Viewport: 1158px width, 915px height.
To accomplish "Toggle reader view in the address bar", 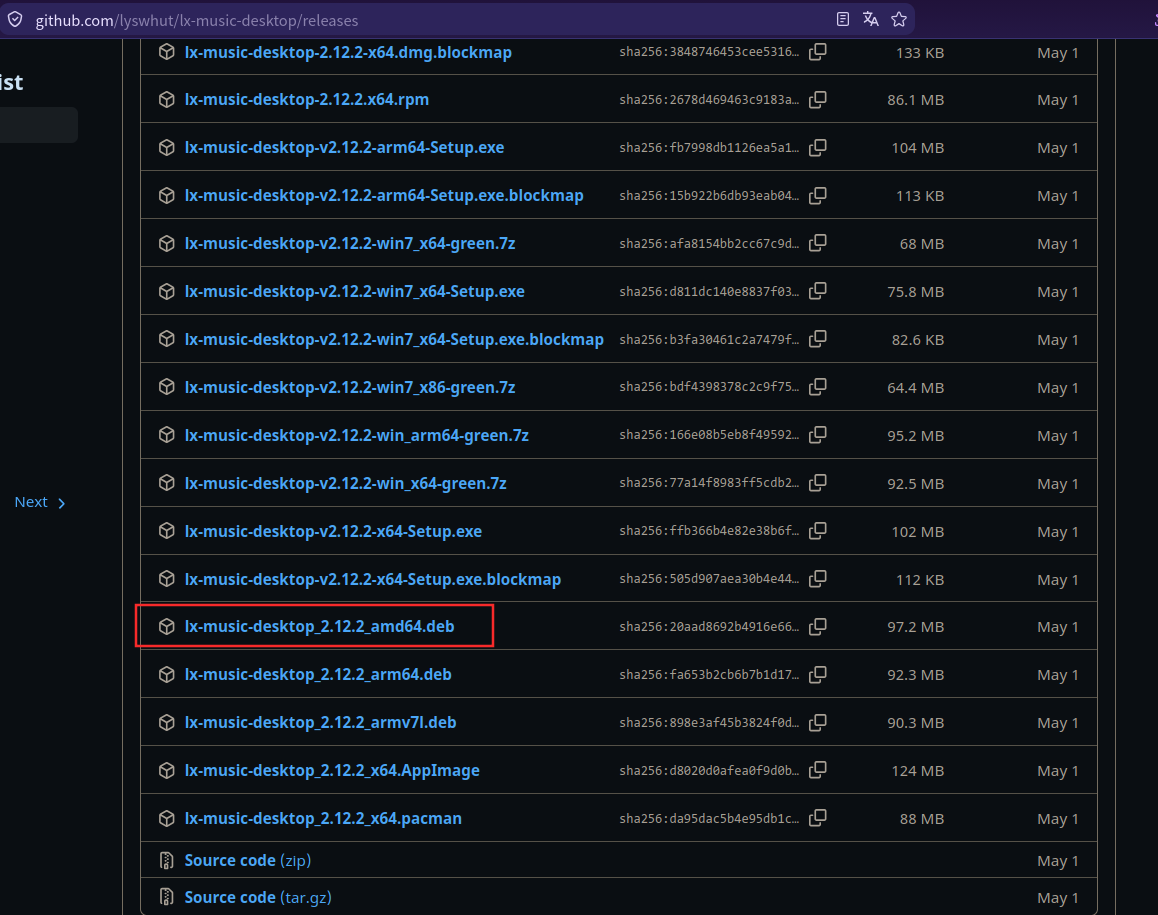I will point(843,19).
